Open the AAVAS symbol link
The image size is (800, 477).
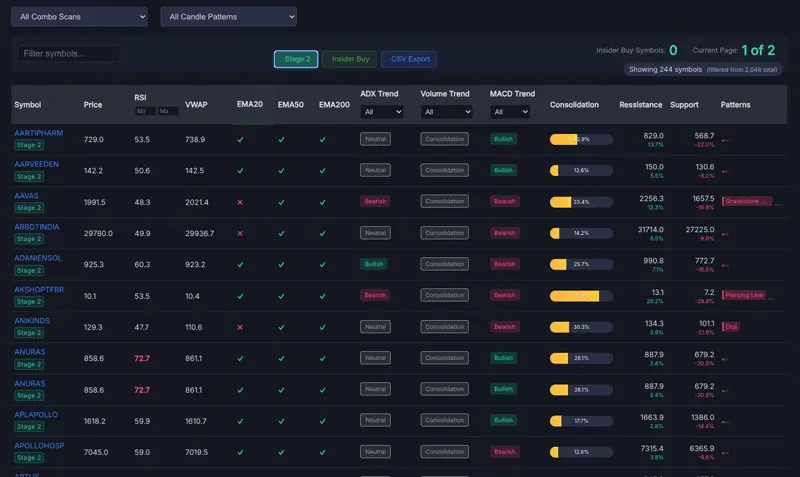[x=27, y=196]
